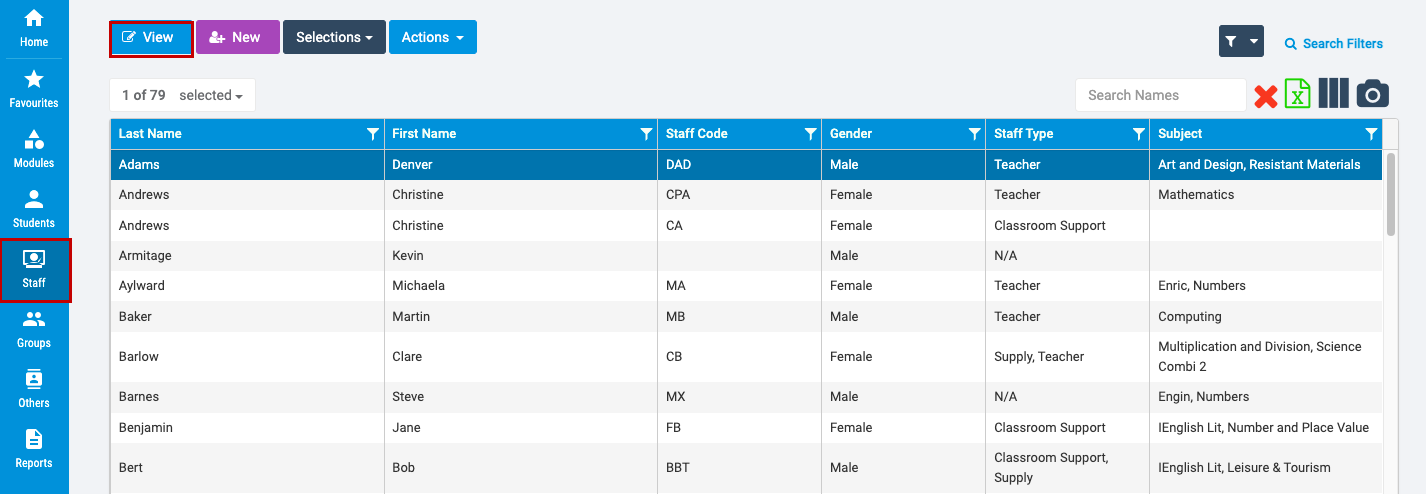
Task: Filter the Staff Code column
Action: click(811, 134)
